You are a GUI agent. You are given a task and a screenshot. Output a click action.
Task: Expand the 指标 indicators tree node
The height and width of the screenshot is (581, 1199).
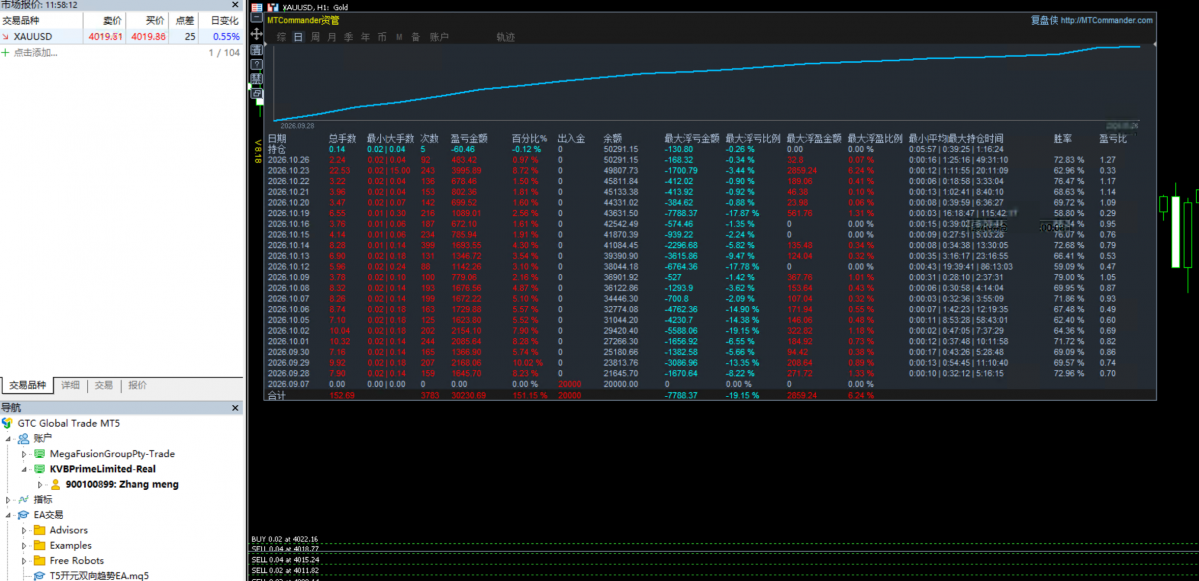8,500
